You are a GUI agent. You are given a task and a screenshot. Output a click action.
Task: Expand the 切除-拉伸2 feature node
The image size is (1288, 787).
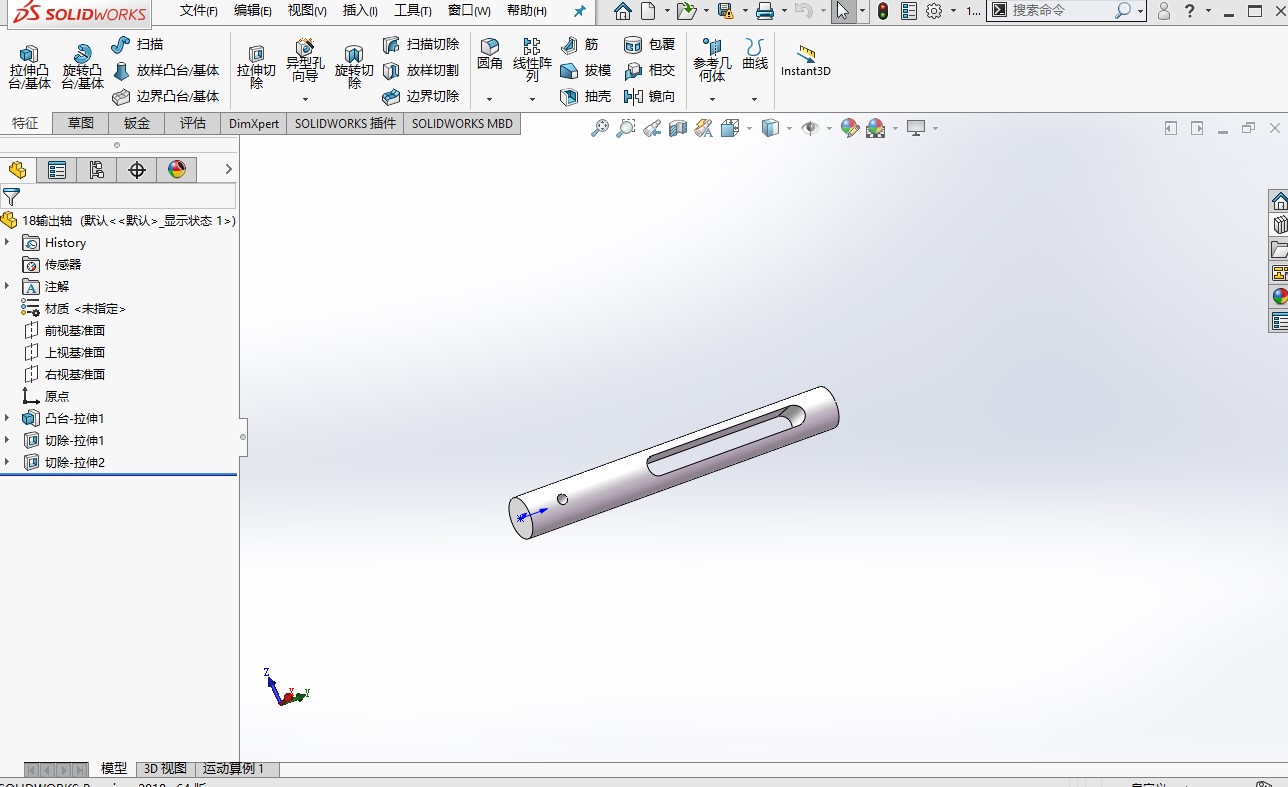pyautogui.click(x=7, y=462)
